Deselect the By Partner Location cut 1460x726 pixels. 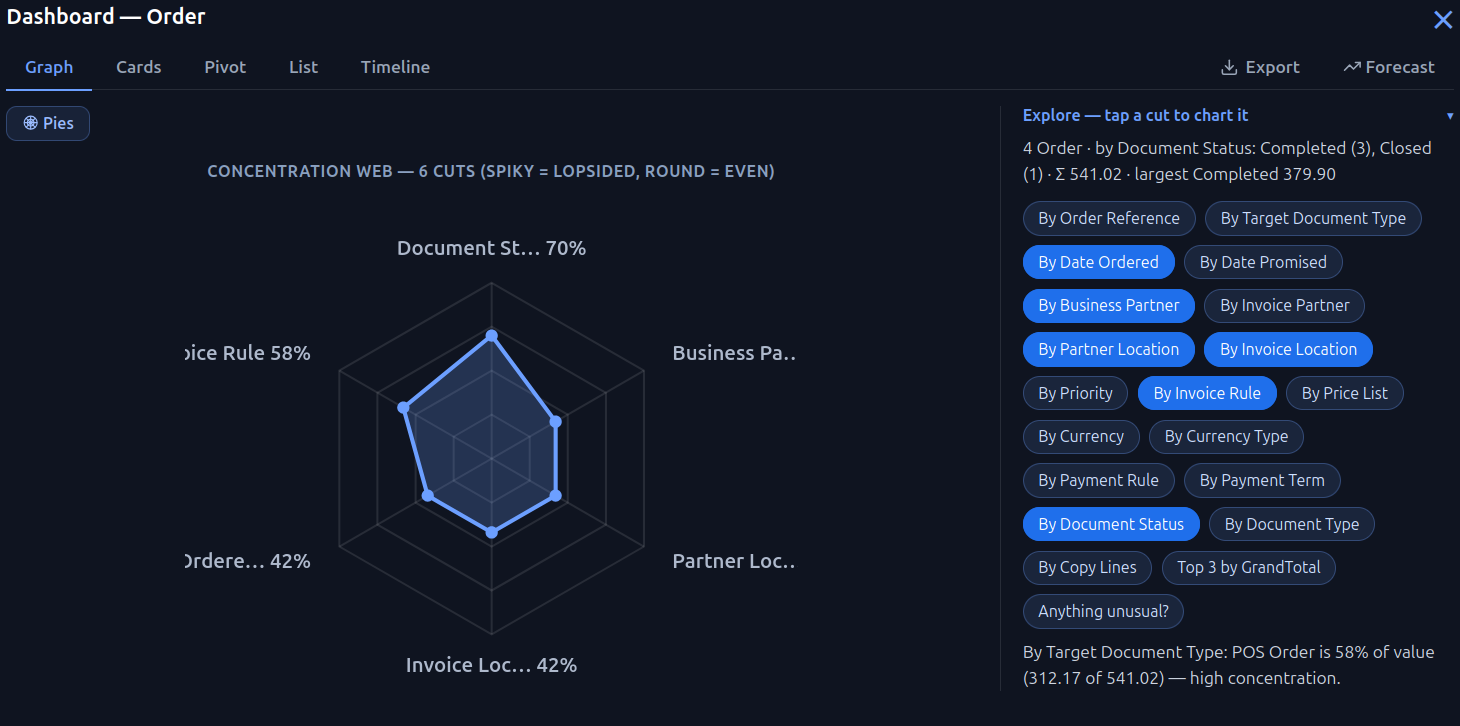(1109, 349)
